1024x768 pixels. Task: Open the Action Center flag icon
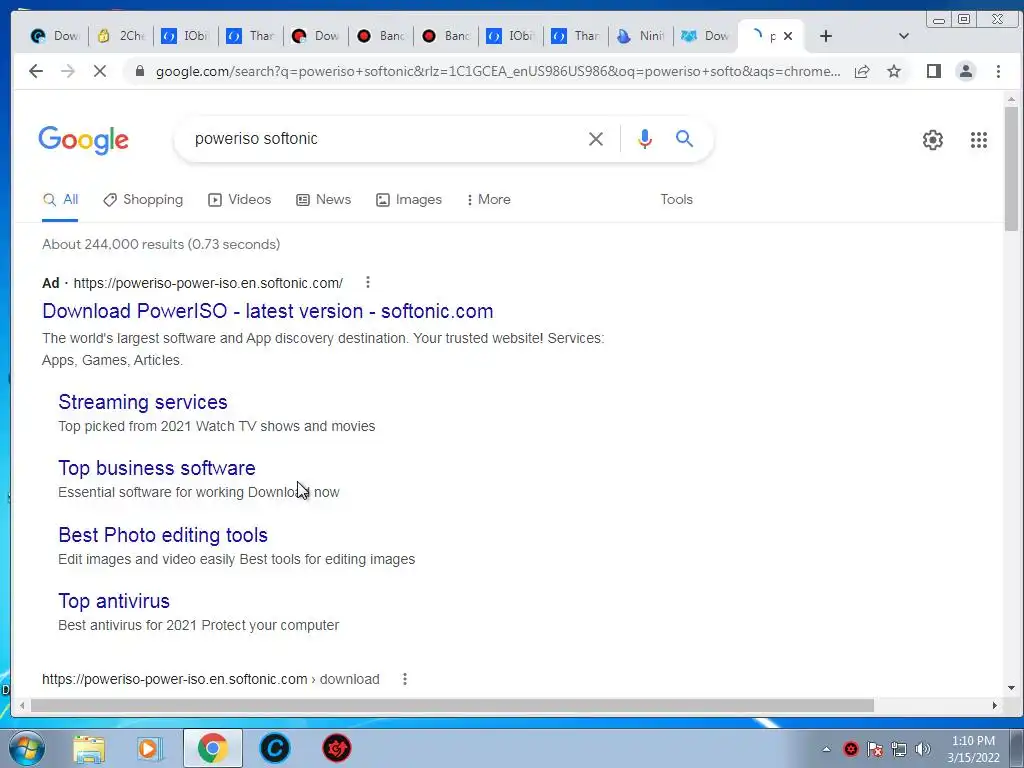(874, 749)
